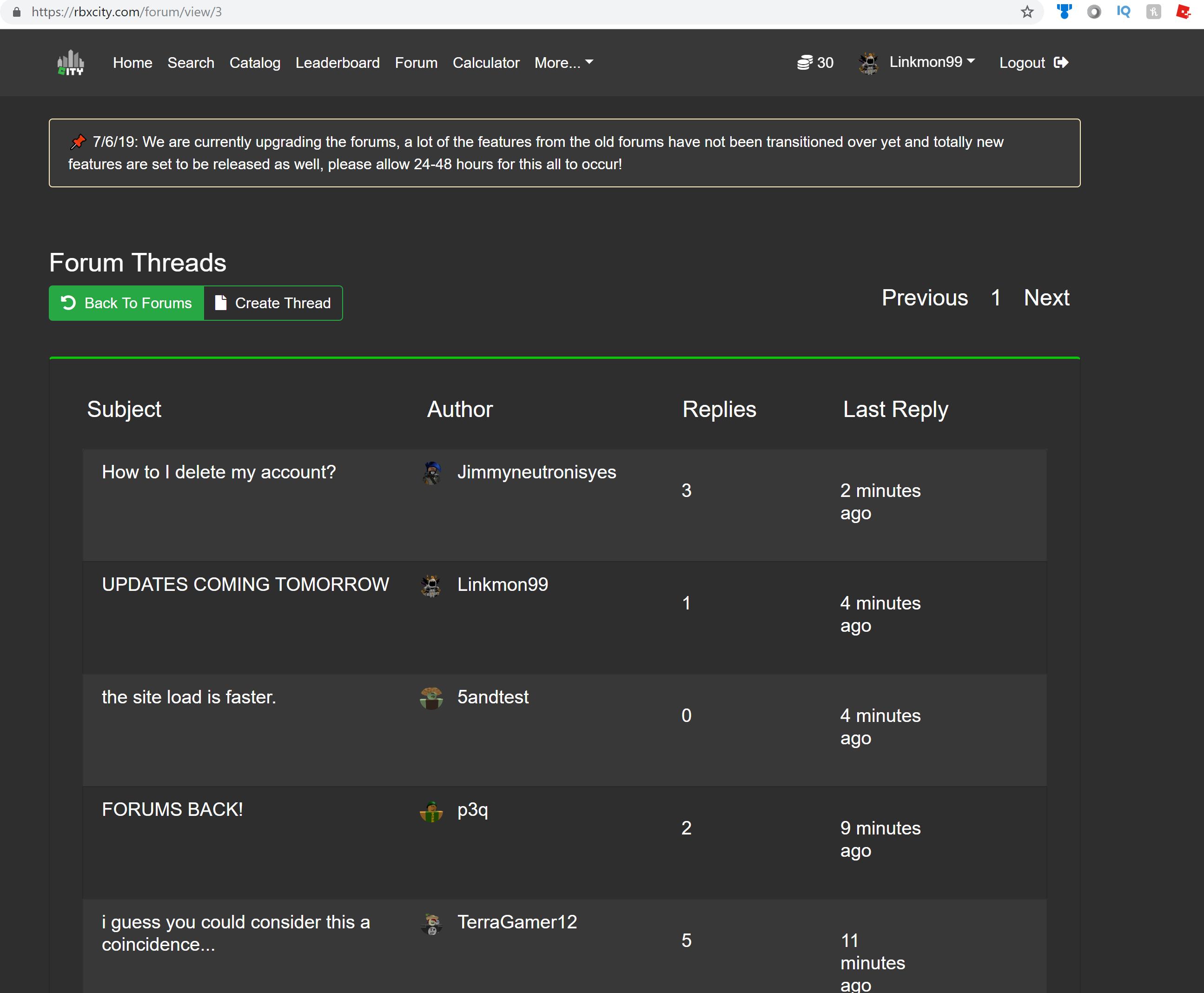This screenshot has width=1204, height=993.
Task: Open the Catalog nav item
Action: click(255, 62)
